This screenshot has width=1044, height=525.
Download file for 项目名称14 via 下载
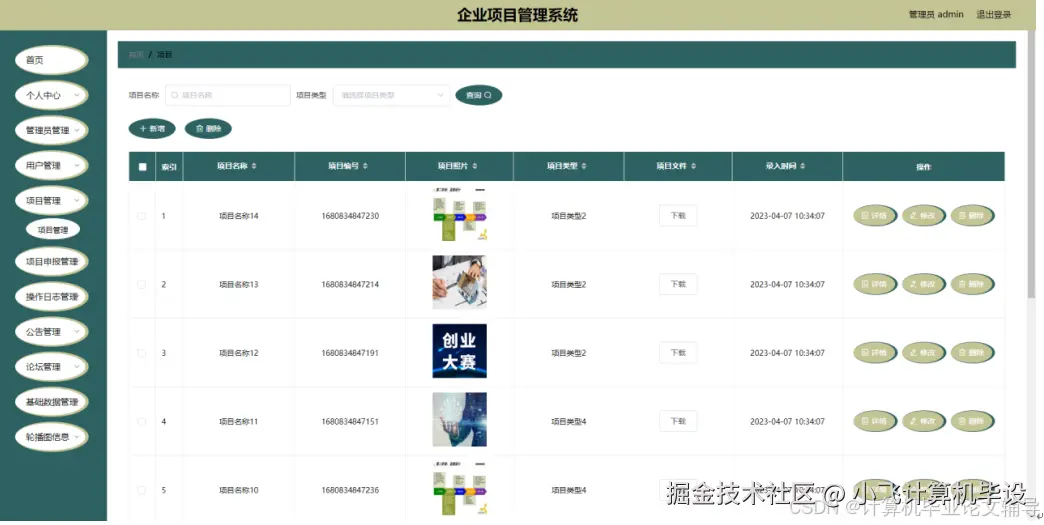click(x=678, y=216)
